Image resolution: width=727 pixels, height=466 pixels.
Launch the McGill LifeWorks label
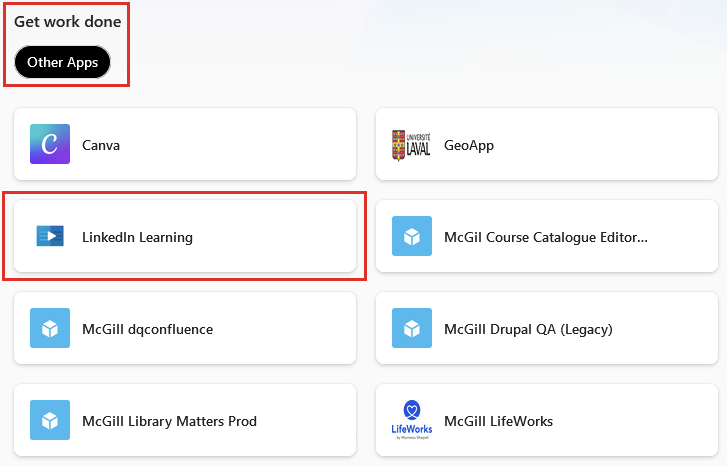[x=498, y=421]
